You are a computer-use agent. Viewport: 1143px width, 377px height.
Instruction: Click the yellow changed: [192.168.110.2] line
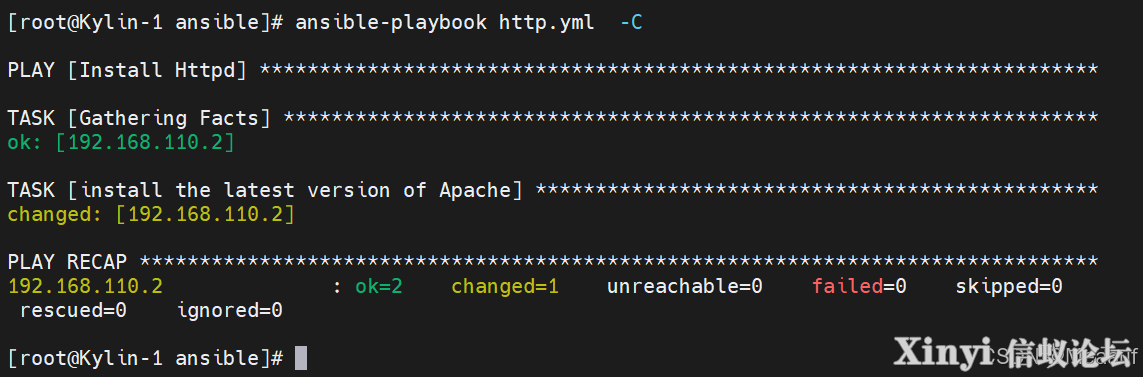pos(151,214)
